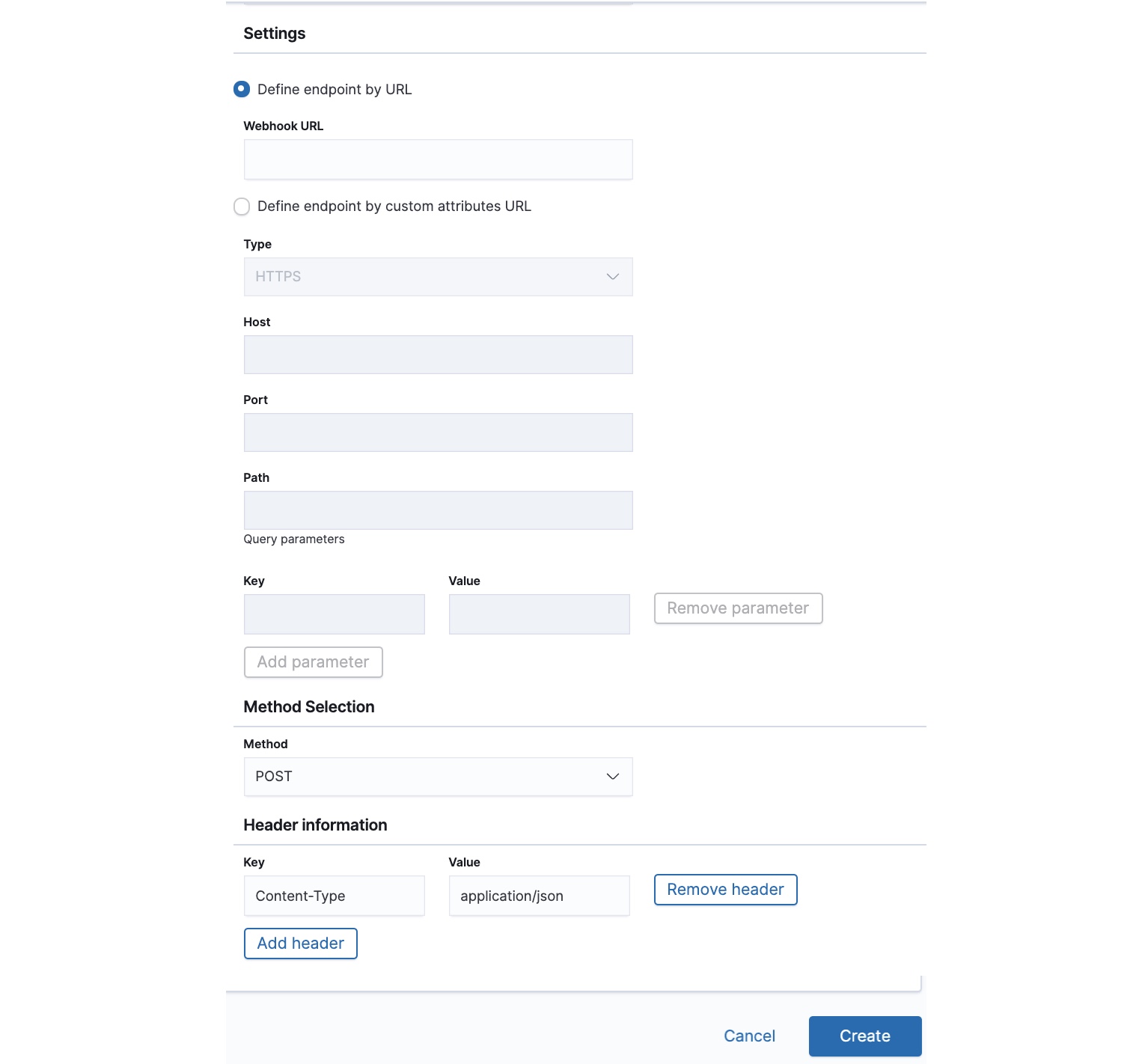The width and height of the screenshot is (1148, 1064).
Task: Click the Content-Type header key field
Action: (335, 896)
